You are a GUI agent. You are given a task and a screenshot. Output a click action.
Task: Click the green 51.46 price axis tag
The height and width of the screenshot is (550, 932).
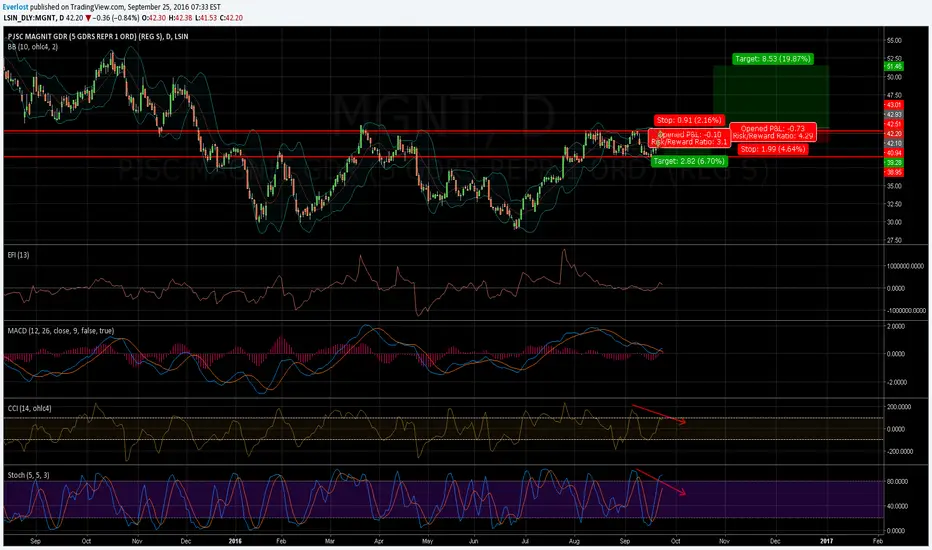pyautogui.click(x=894, y=67)
